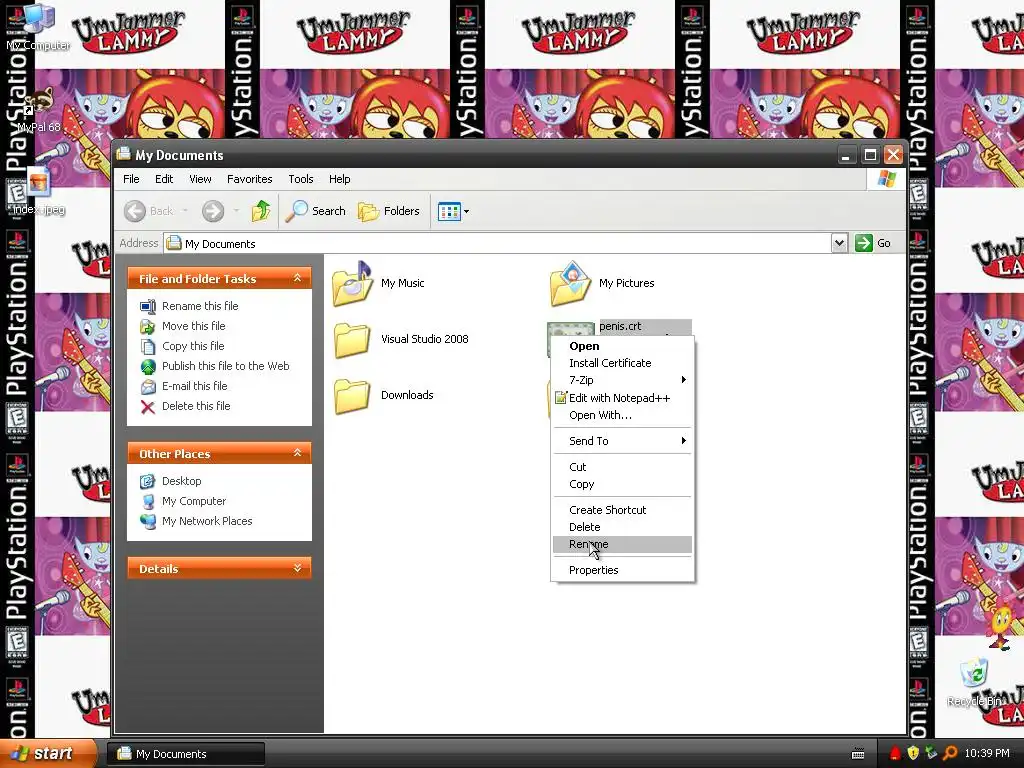This screenshot has height=768, width=1024.
Task: Click the green Go button
Action: tap(873, 243)
